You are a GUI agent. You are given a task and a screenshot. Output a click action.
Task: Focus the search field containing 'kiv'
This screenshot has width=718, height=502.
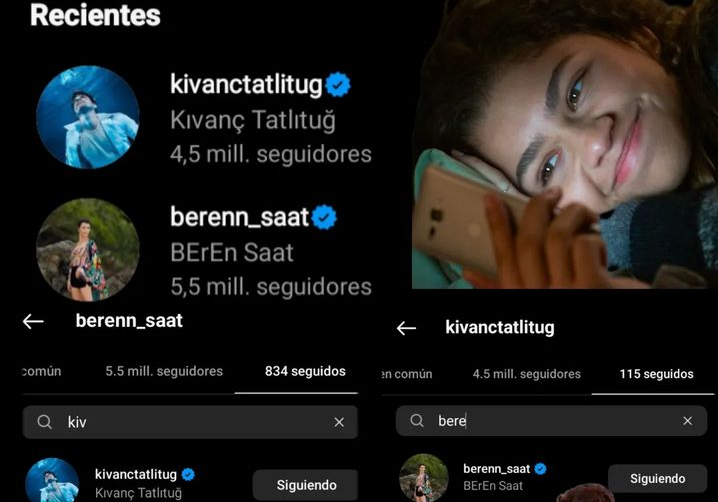coord(190,422)
